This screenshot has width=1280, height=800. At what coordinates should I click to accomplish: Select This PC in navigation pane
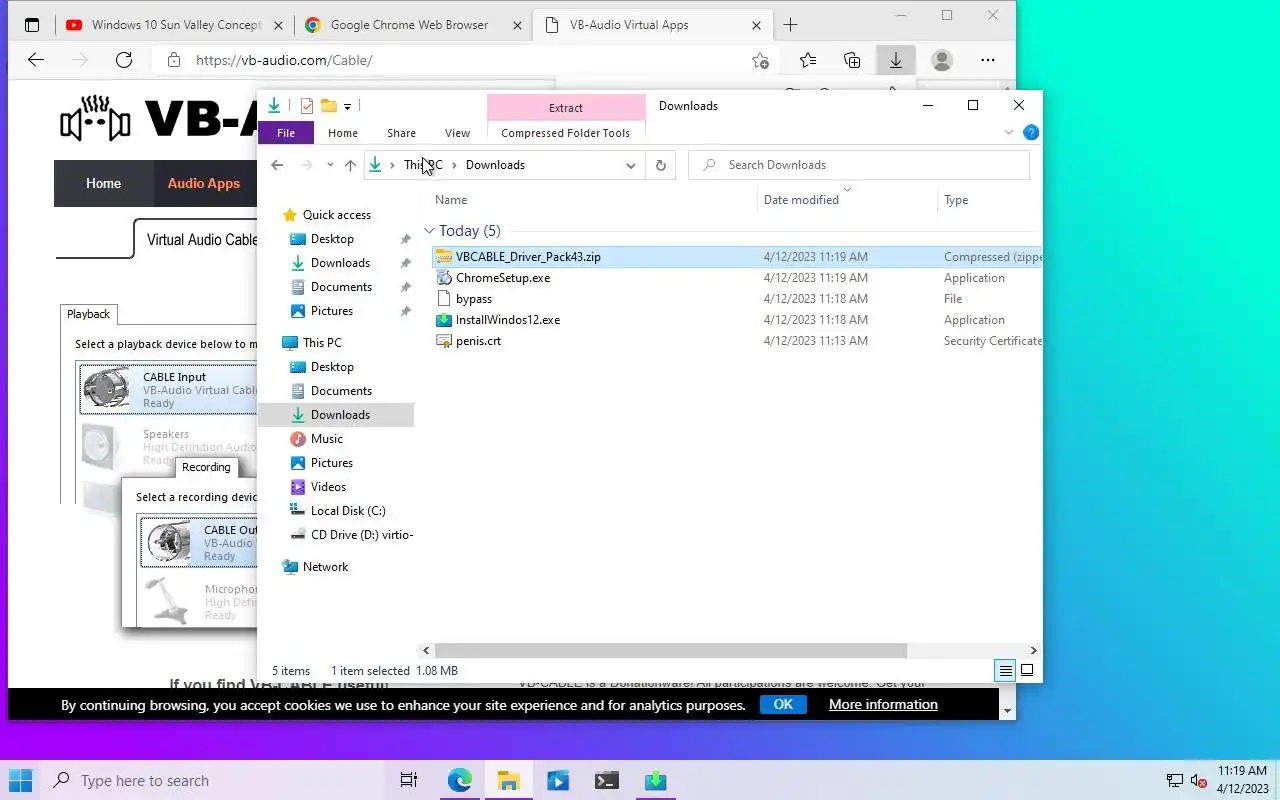click(x=322, y=343)
